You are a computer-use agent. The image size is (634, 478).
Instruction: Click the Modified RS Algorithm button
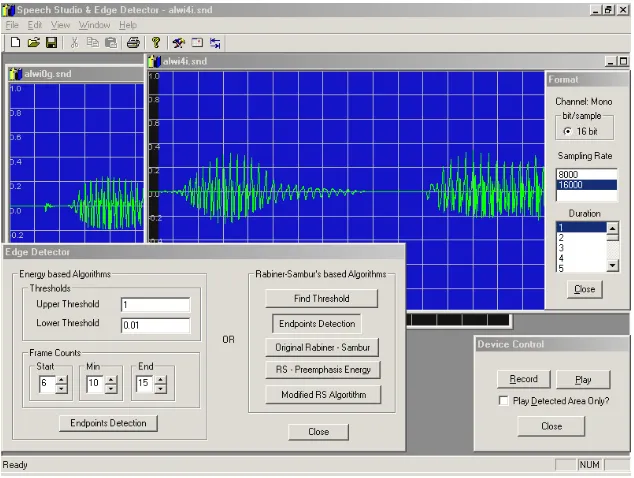click(x=323, y=395)
